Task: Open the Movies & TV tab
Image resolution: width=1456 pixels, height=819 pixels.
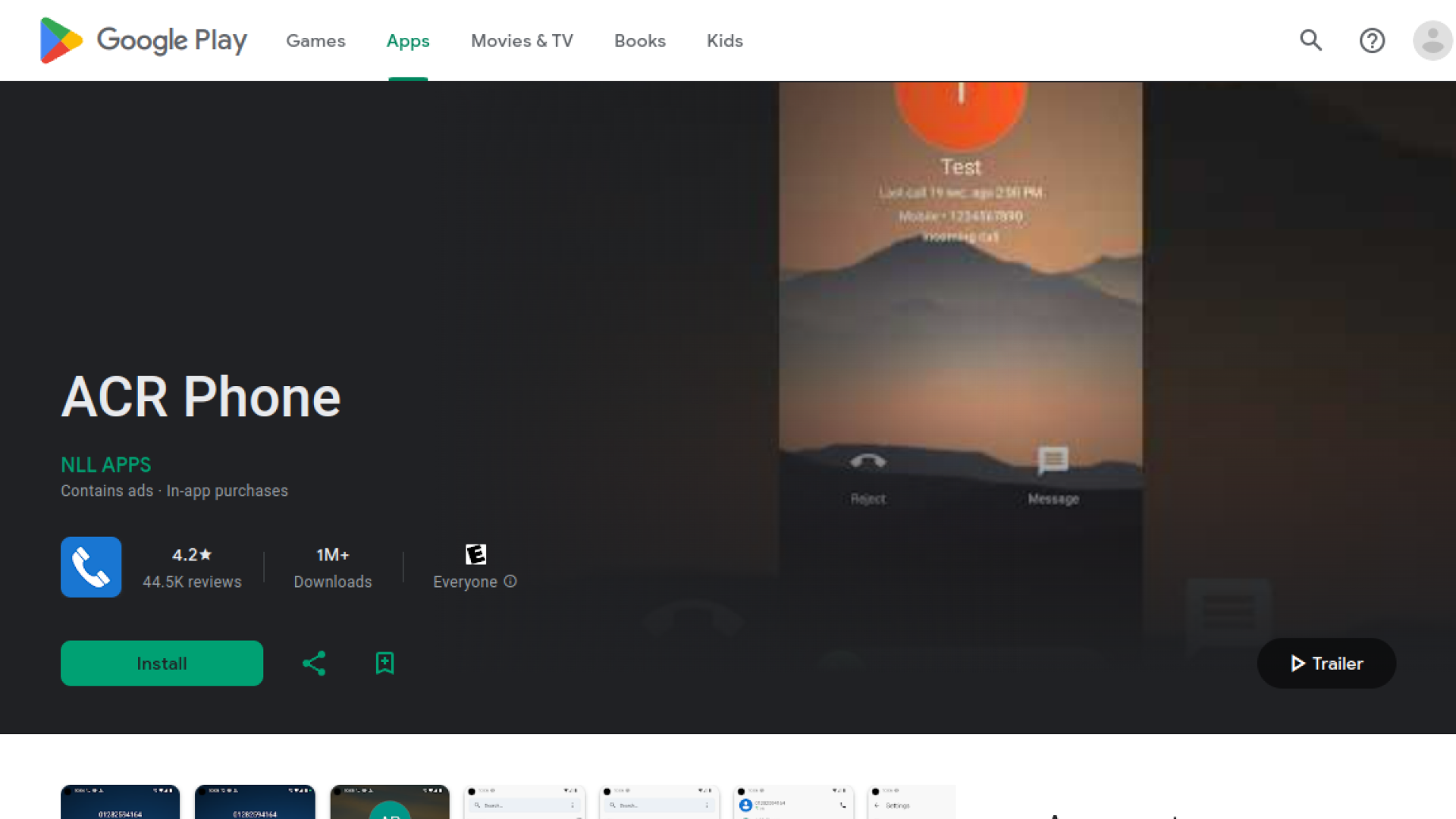Action: point(522,41)
